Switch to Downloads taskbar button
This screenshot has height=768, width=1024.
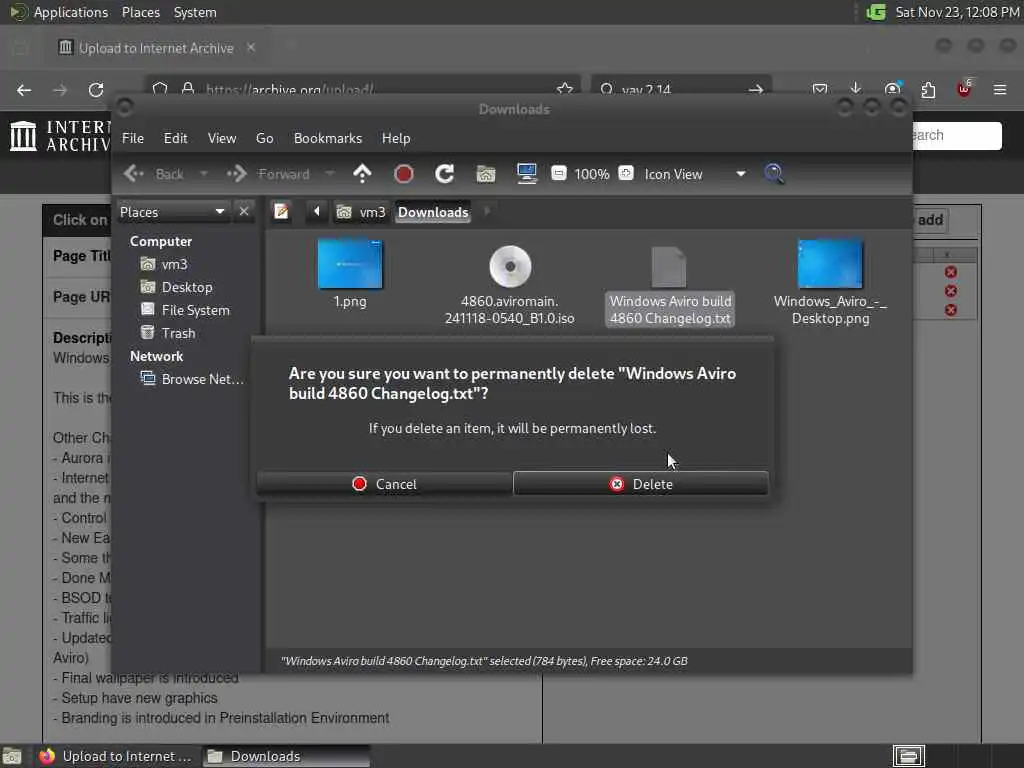[x=286, y=756]
